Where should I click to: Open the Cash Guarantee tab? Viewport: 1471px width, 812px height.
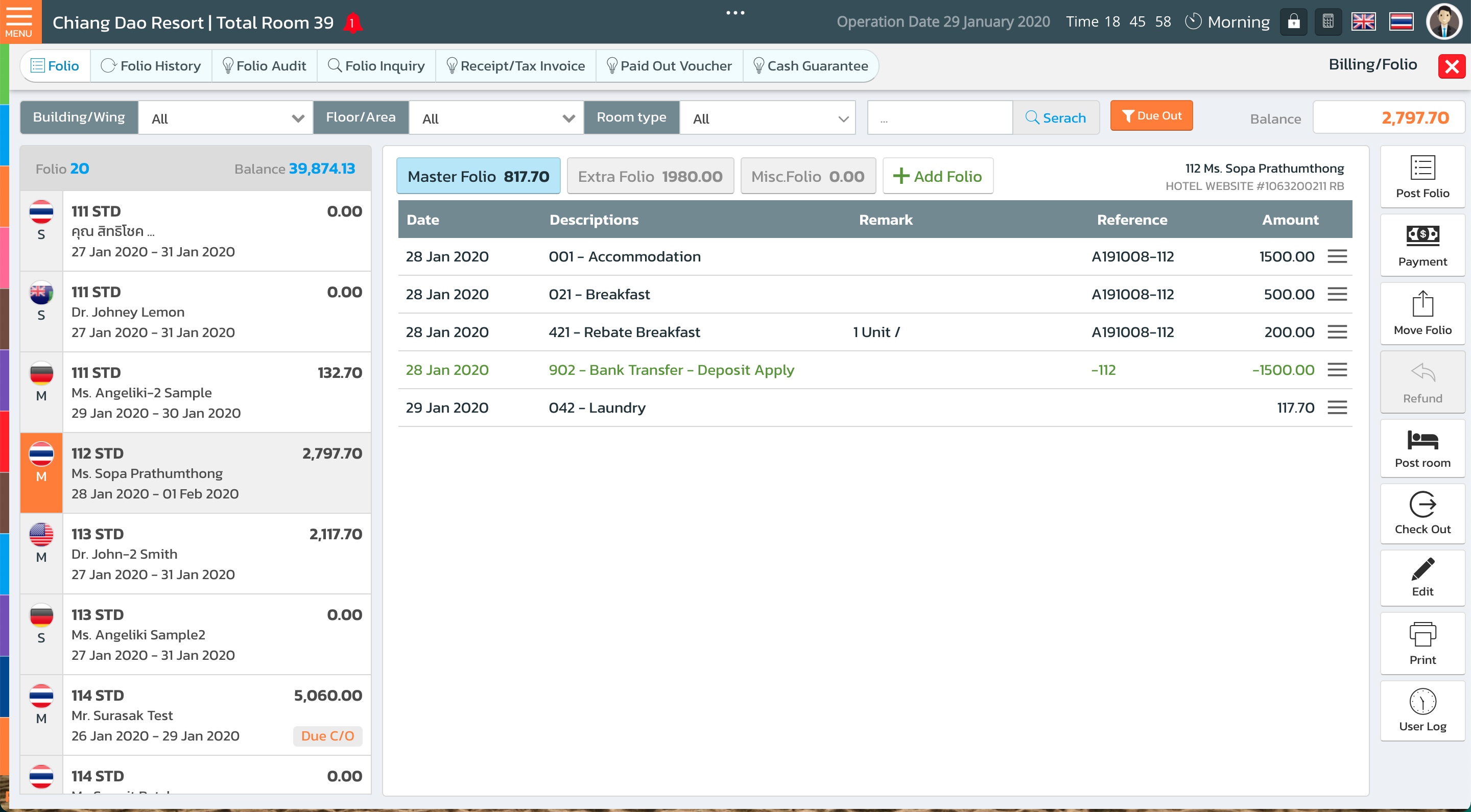point(810,66)
